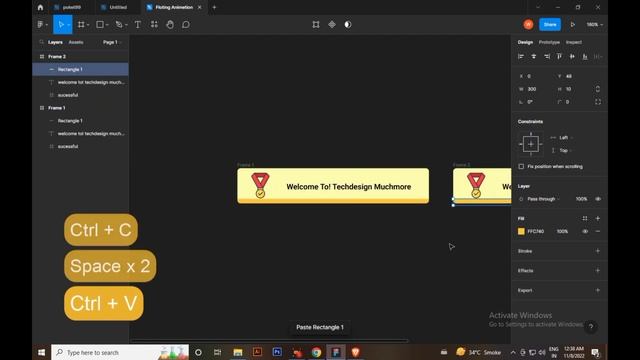Click the Share button
Viewport: 640px width, 360px height.
click(x=550, y=24)
